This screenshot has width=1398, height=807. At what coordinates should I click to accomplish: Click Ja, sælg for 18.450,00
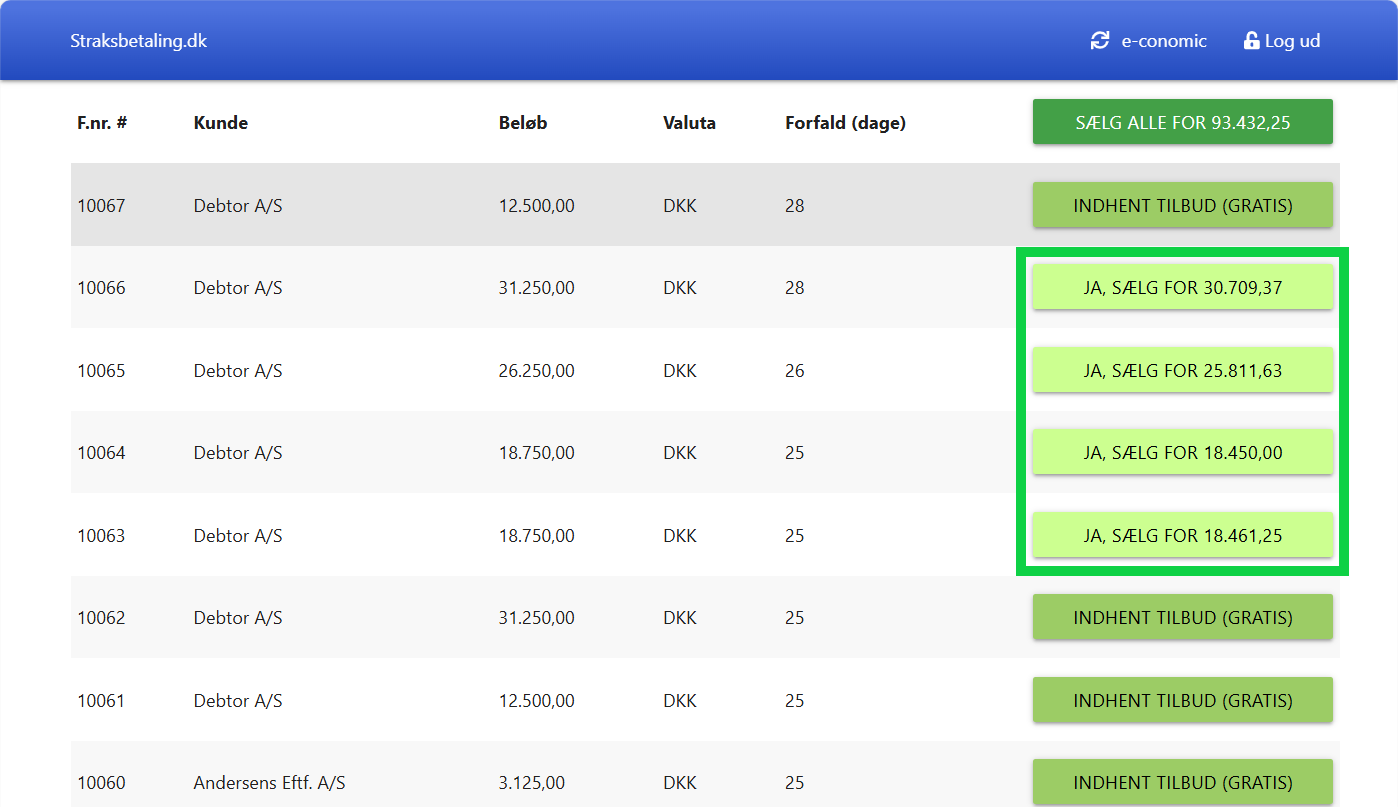click(x=1182, y=453)
